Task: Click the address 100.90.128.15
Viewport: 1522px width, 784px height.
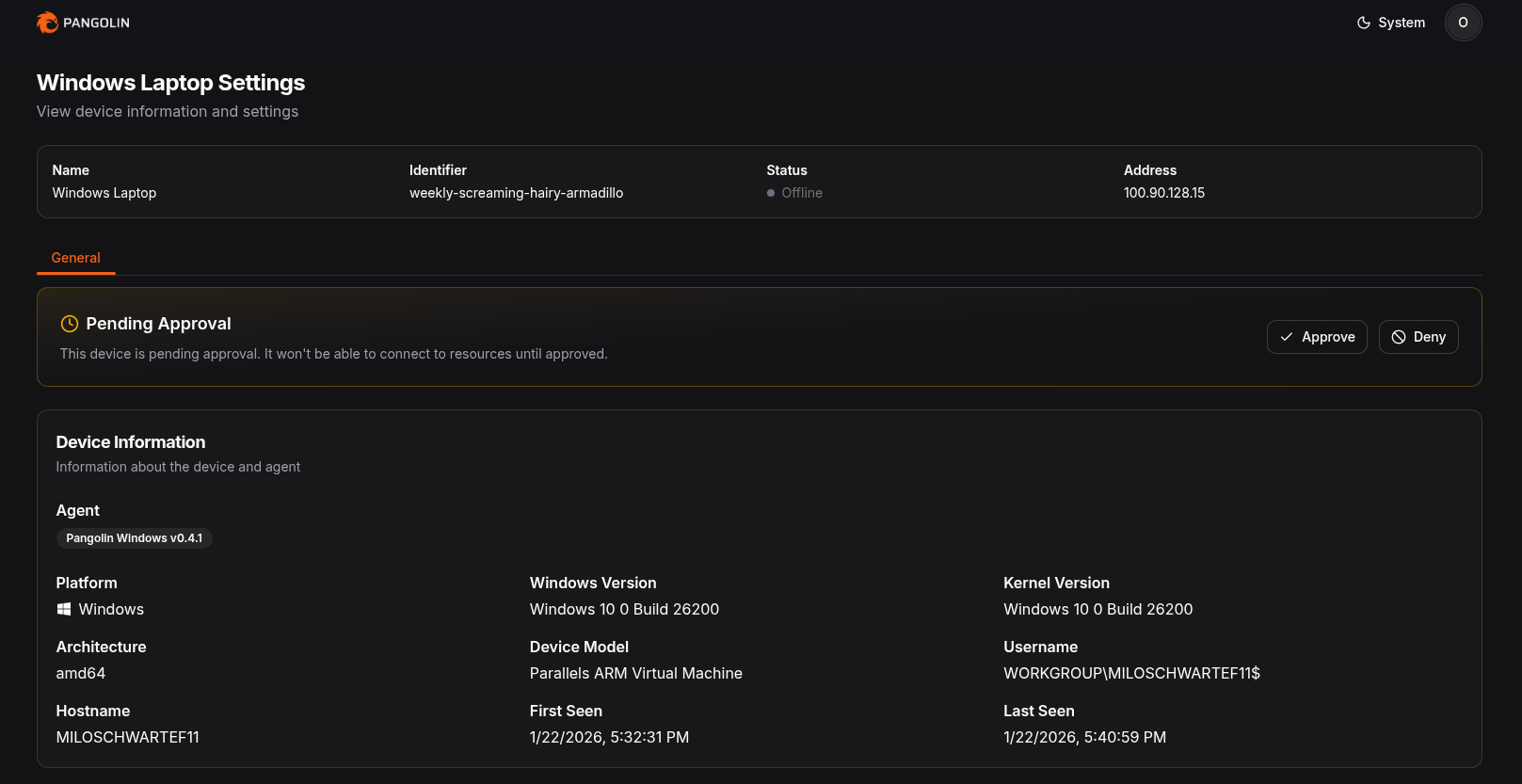Action: 1163,193
